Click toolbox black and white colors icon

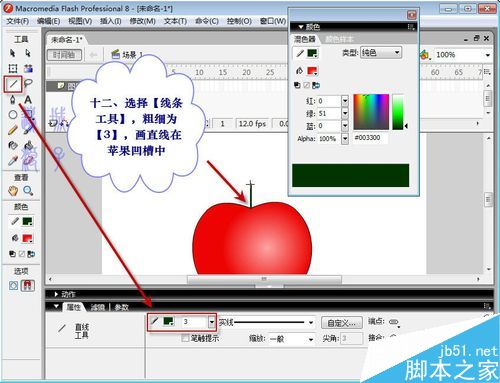(x=12, y=254)
